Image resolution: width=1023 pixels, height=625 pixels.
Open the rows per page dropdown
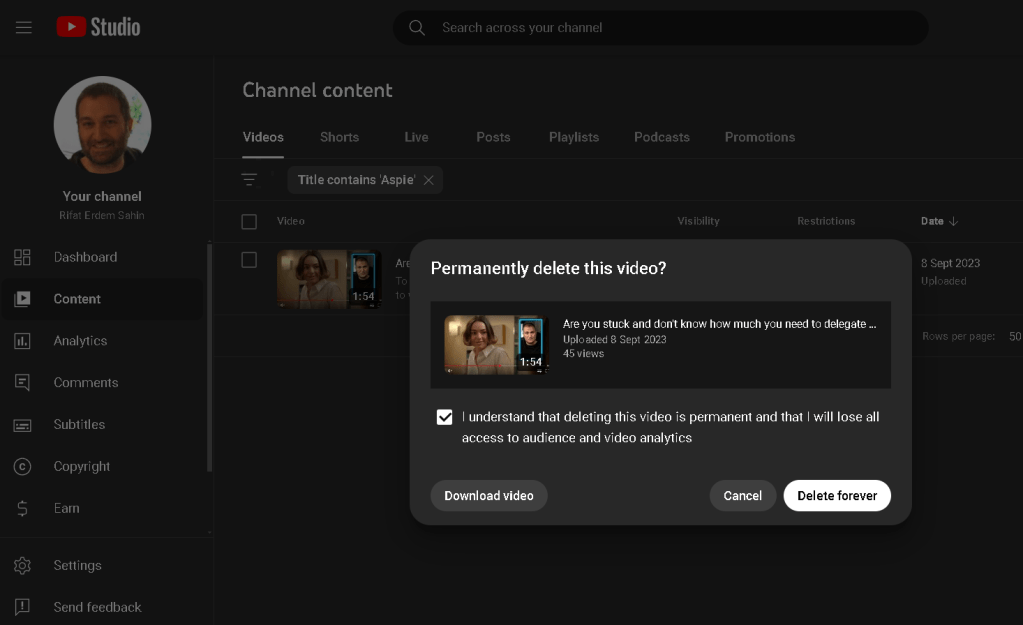coord(1015,337)
